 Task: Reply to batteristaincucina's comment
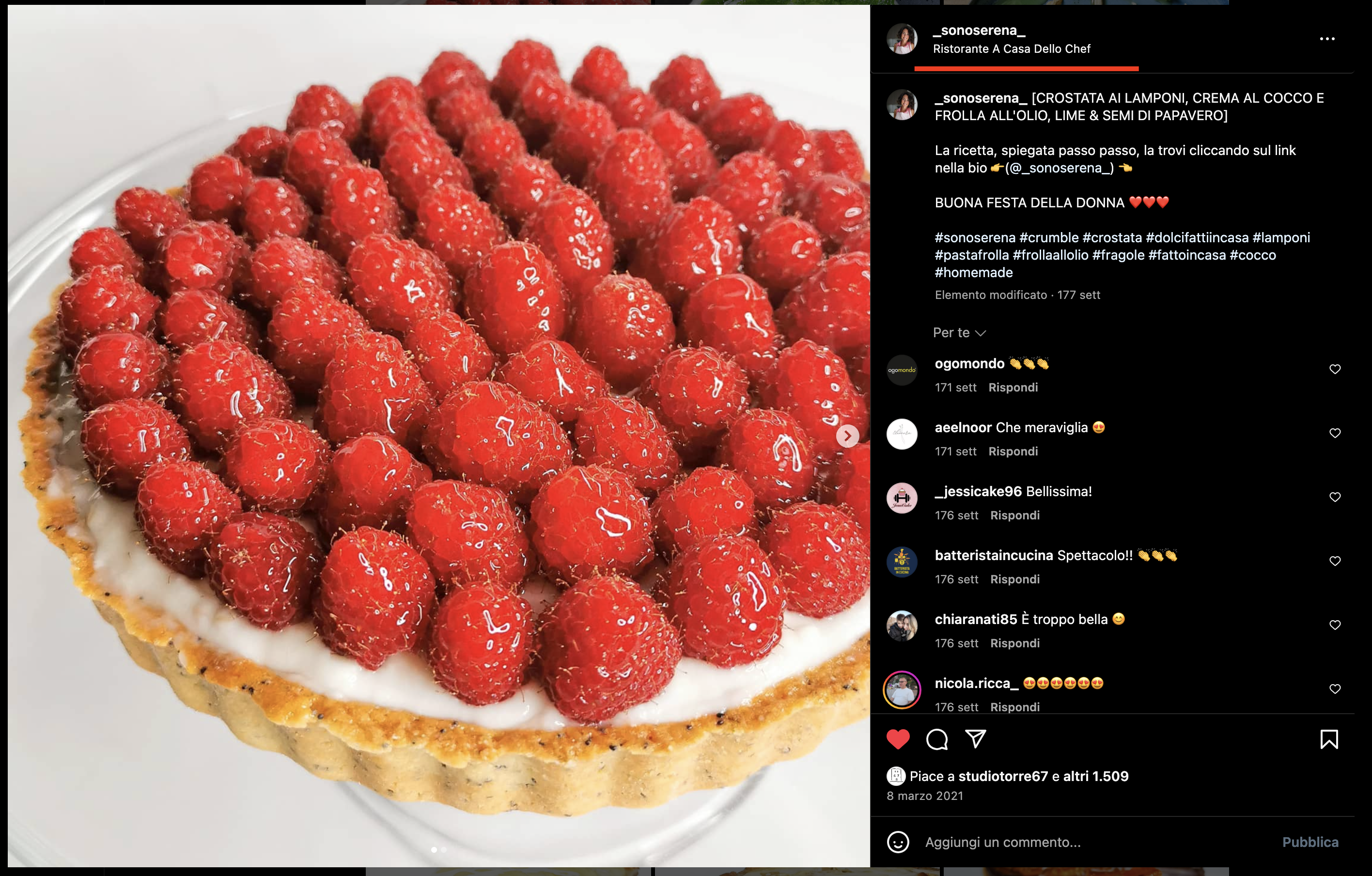[1015, 579]
